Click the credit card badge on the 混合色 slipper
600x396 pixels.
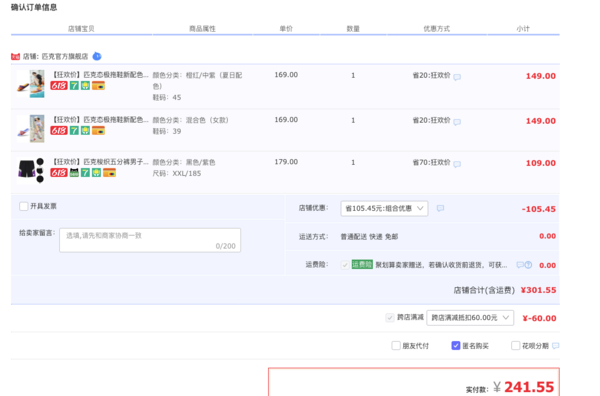(98, 130)
